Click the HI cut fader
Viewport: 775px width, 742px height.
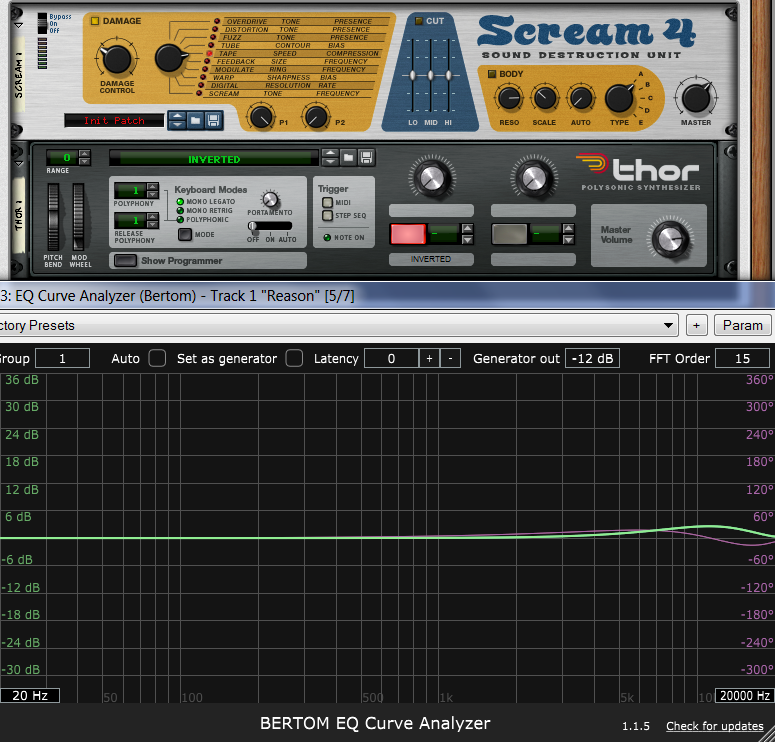[448, 76]
